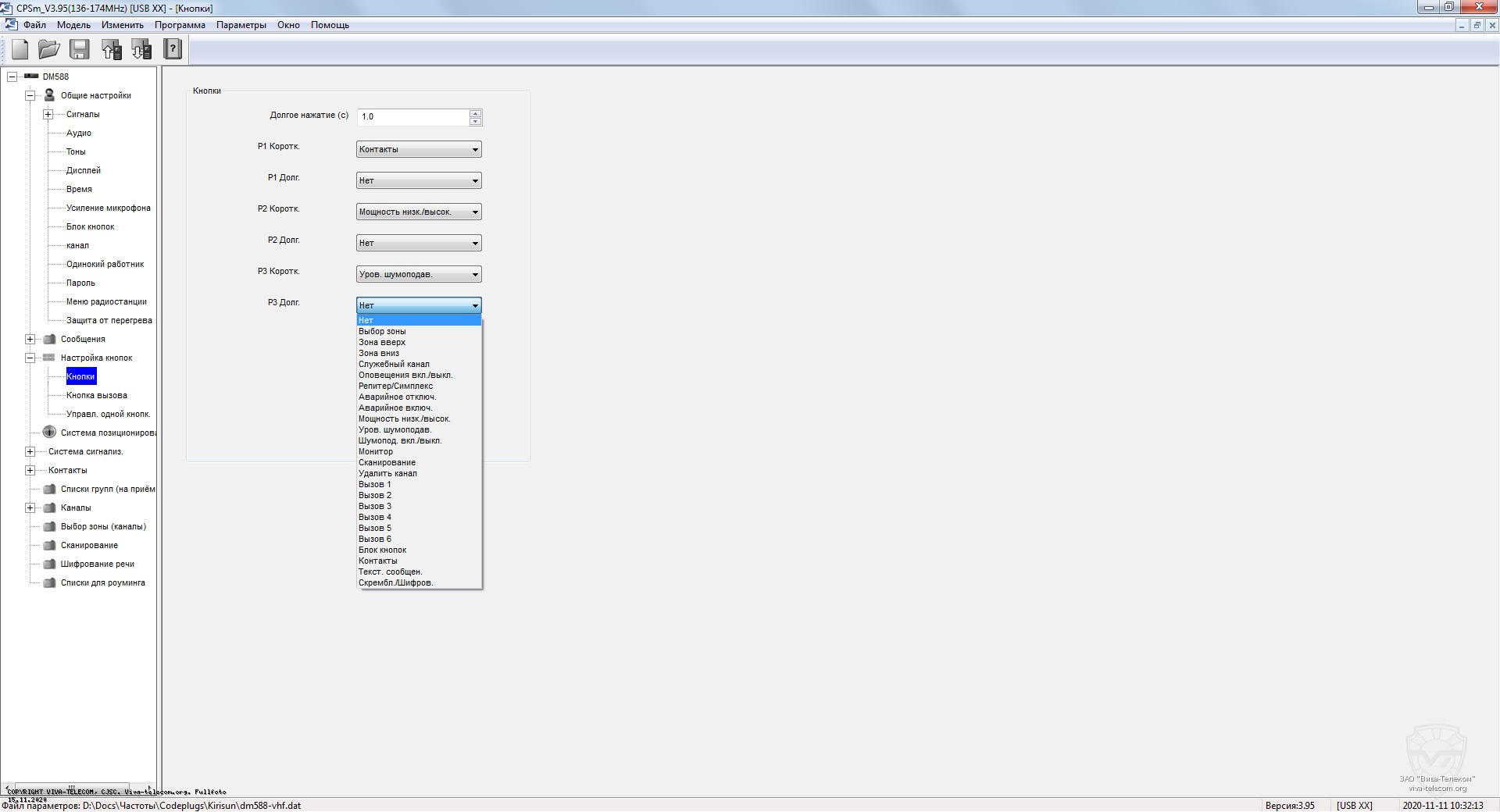
Task: Save the file using the floppy disk icon
Action: tap(80, 49)
